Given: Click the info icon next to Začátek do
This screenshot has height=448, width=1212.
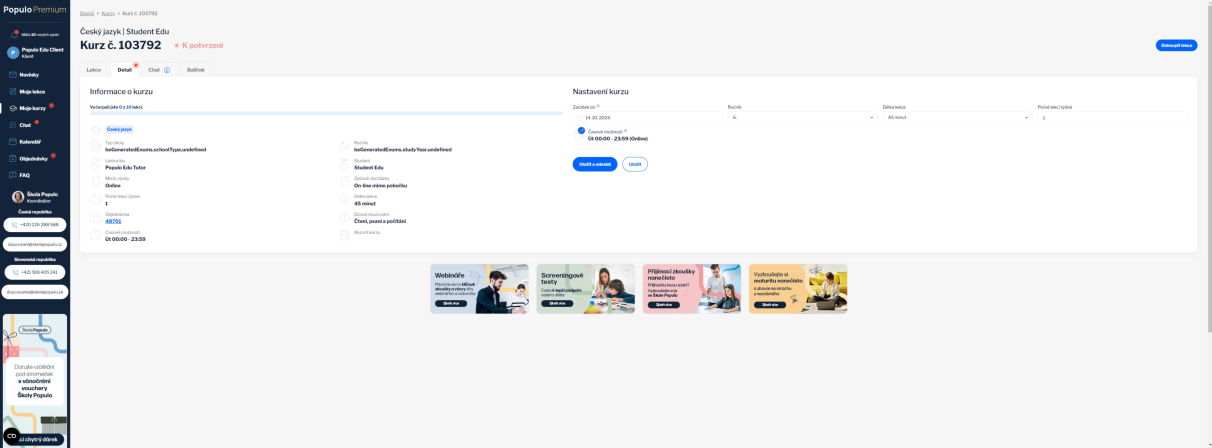Looking at the screenshot, I should point(598,105).
